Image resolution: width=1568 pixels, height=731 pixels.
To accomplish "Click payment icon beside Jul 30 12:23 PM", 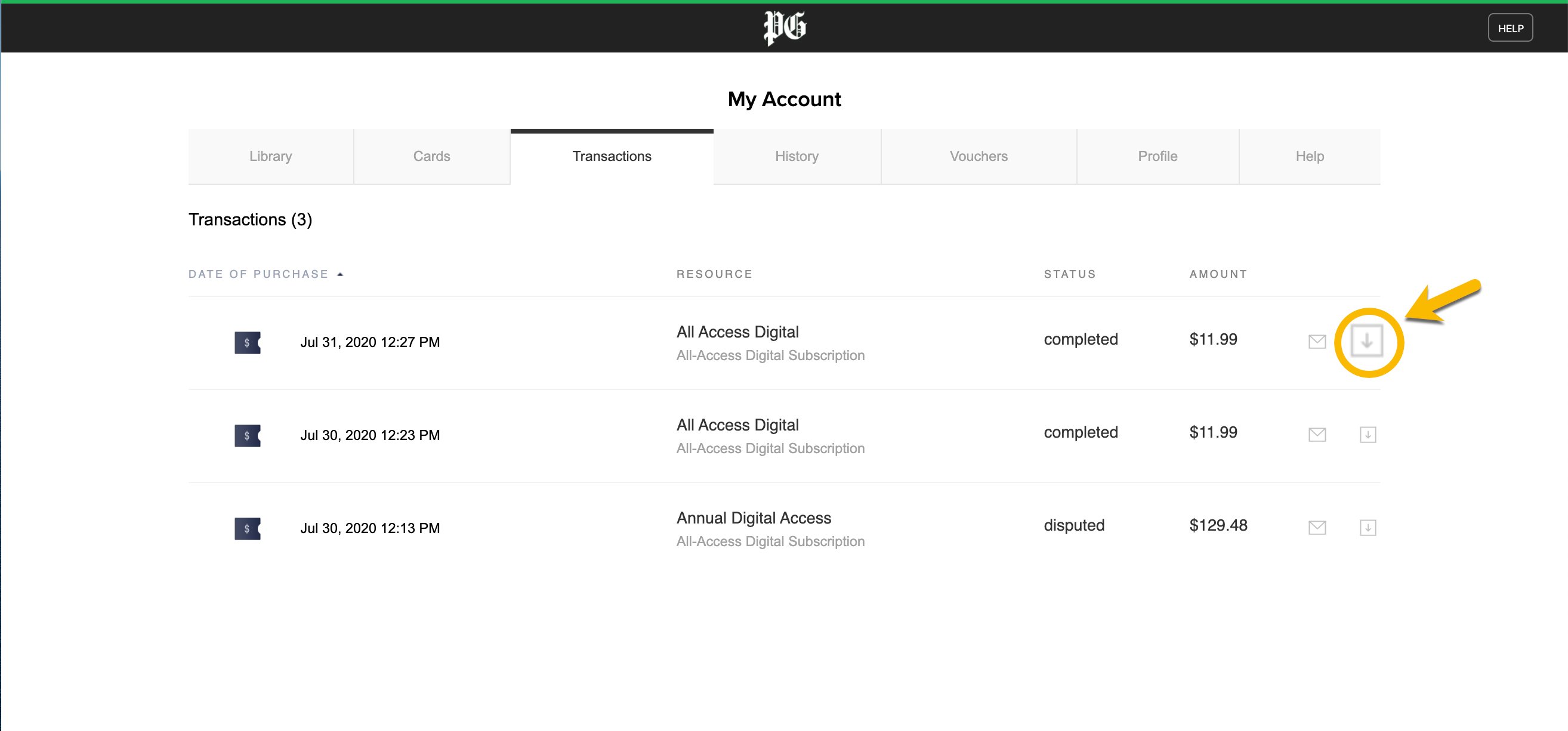I will [x=247, y=435].
